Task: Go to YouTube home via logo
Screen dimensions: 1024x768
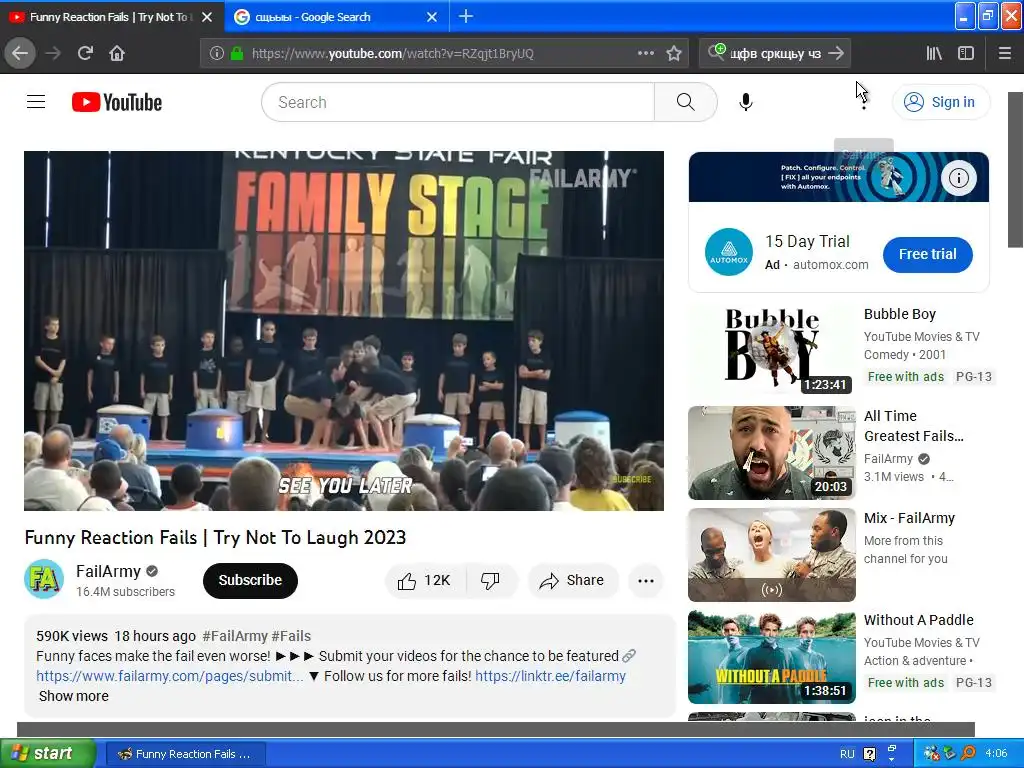Action: tap(117, 102)
